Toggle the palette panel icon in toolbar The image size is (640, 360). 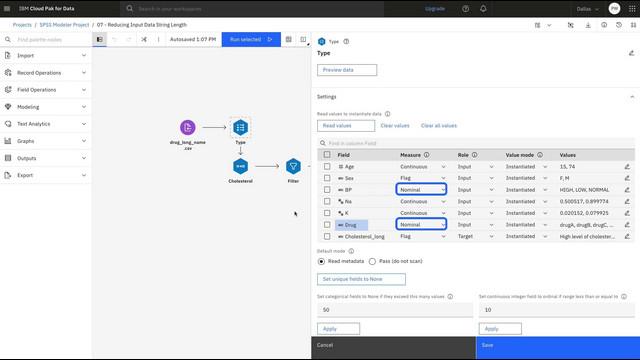pos(100,40)
